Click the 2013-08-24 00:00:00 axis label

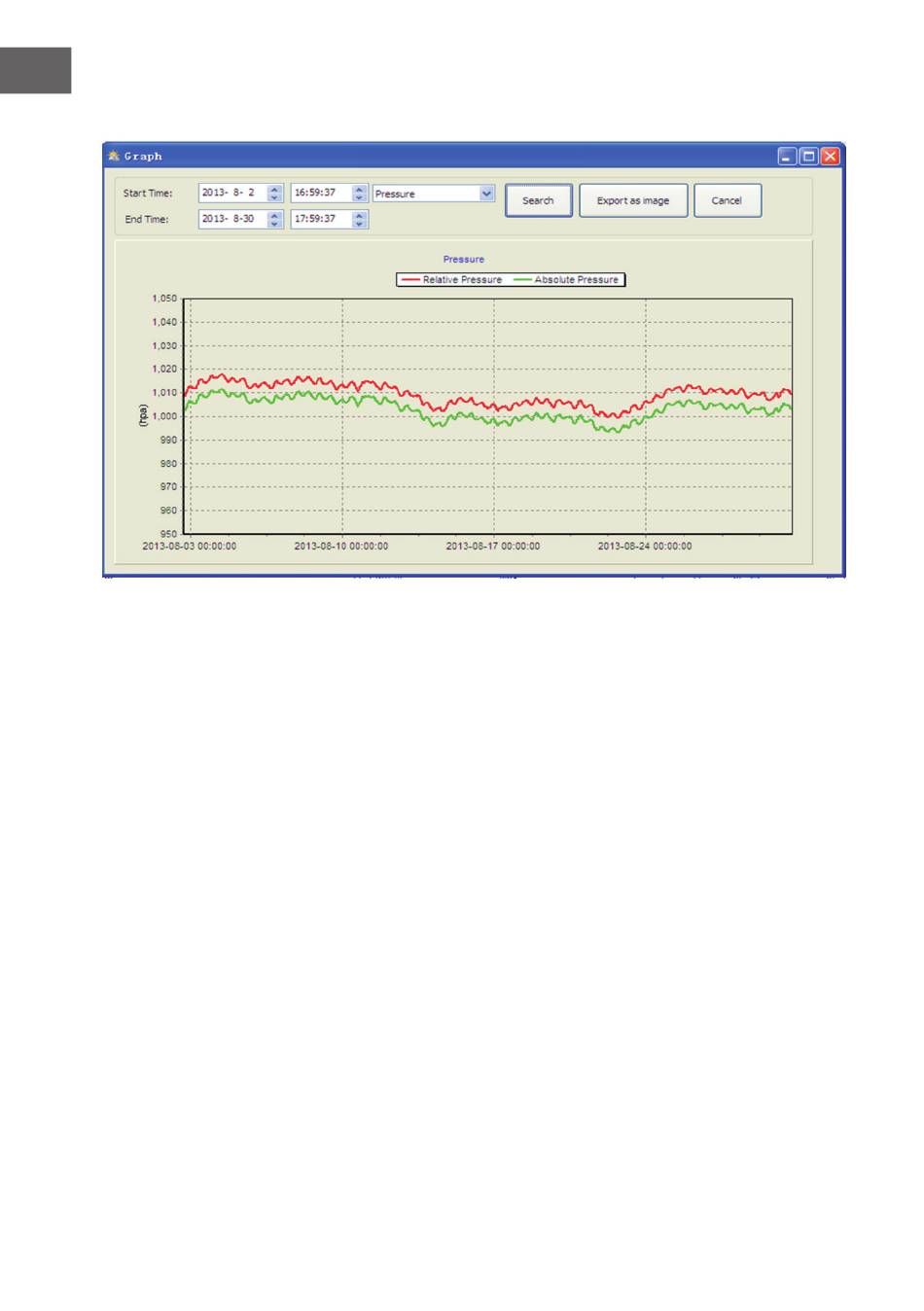coord(645,547)
